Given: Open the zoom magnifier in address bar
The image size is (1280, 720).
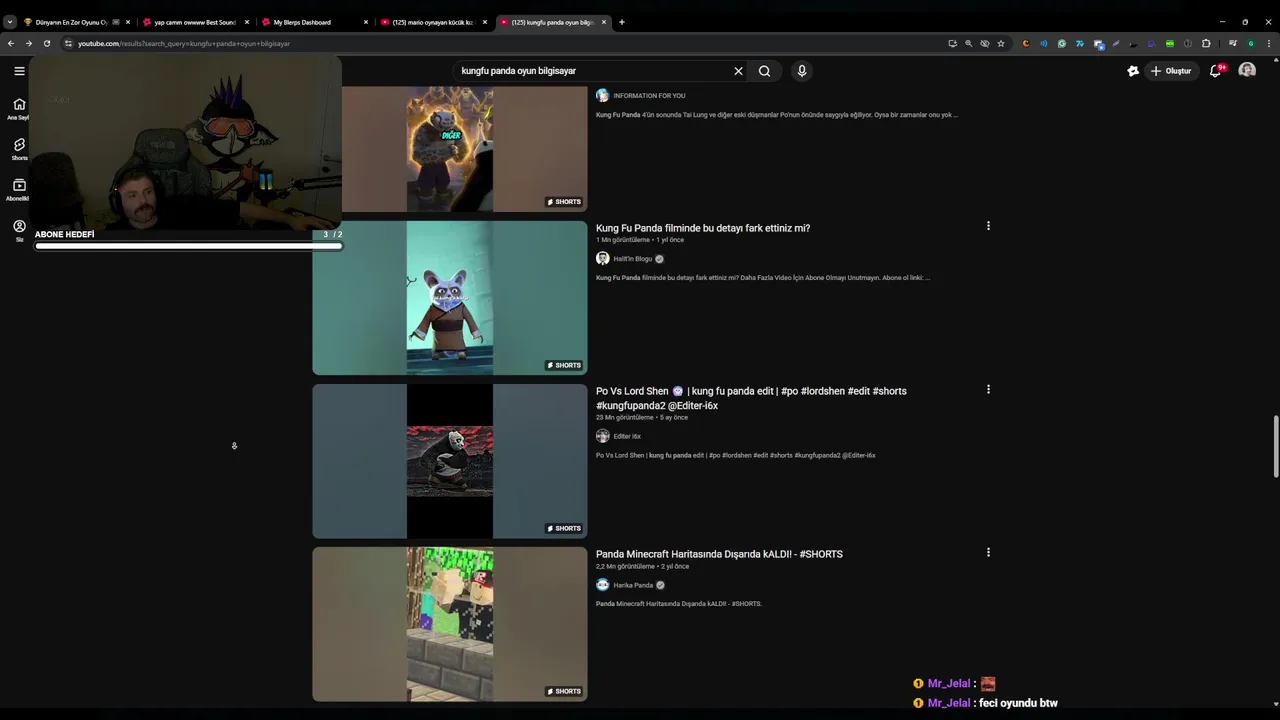Looking at the screenshot, I should coord(968,43).
